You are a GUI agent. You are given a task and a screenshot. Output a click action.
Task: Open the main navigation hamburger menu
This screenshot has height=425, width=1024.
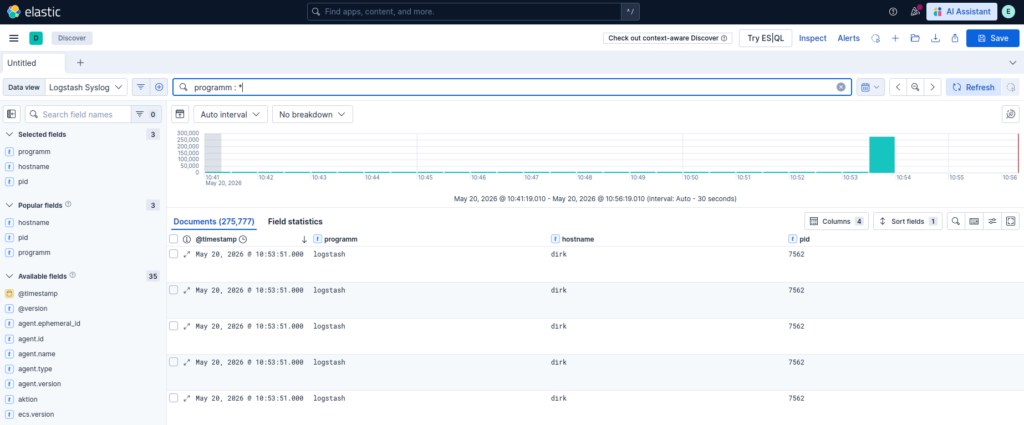click(14, 39)
